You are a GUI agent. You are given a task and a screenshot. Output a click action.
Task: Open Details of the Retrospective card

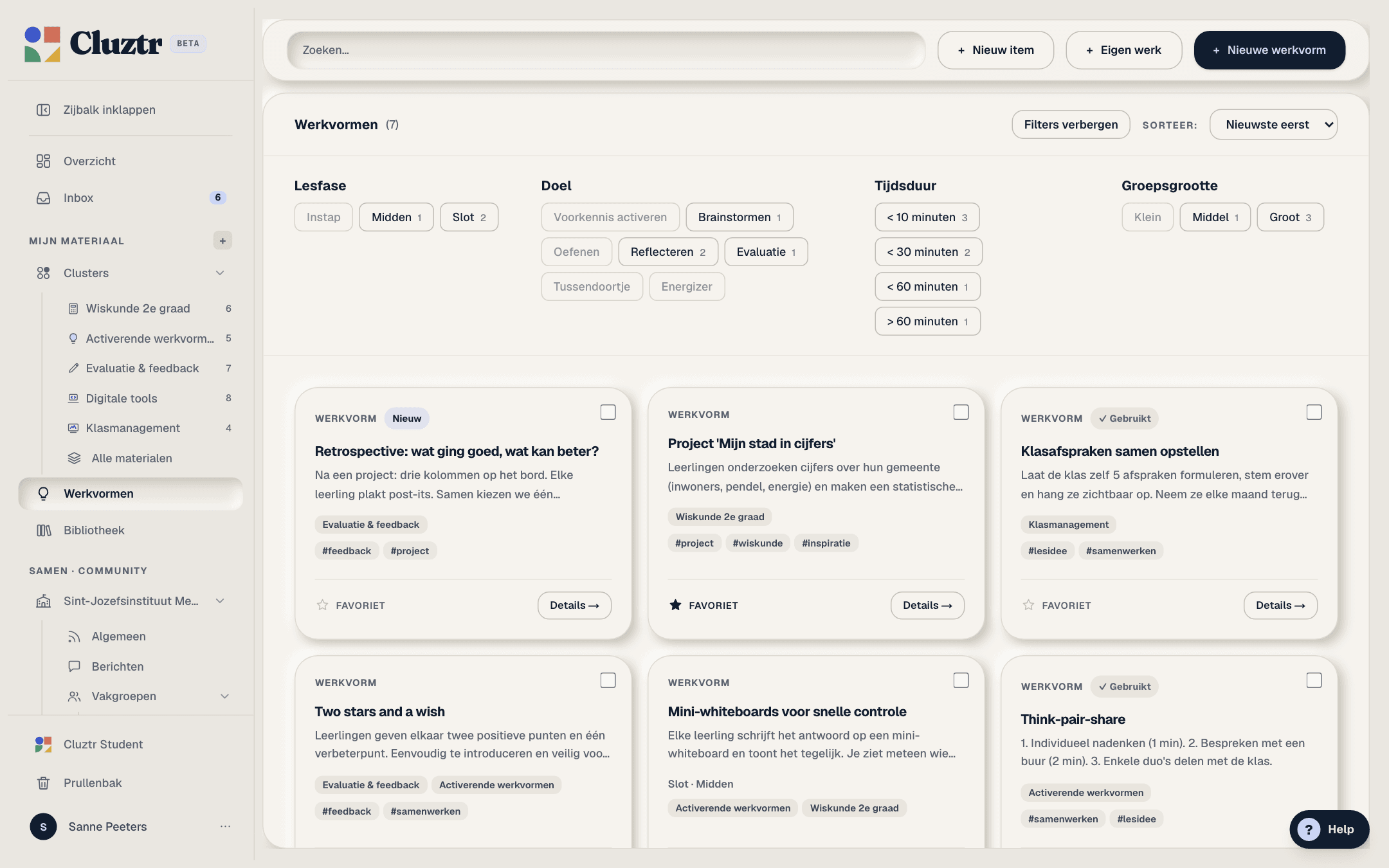(x=574, y=606)
